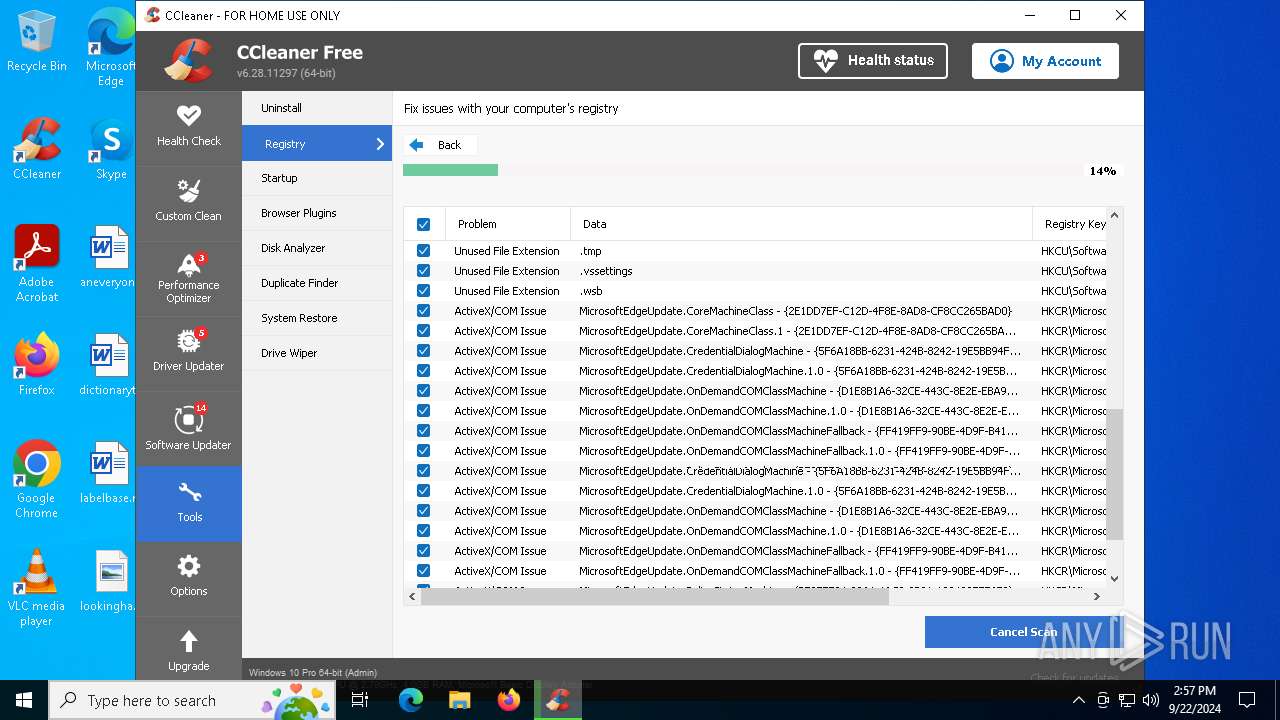Open Disk Analyzer tool
The image size is (1280, 720).
pos(317,248)
